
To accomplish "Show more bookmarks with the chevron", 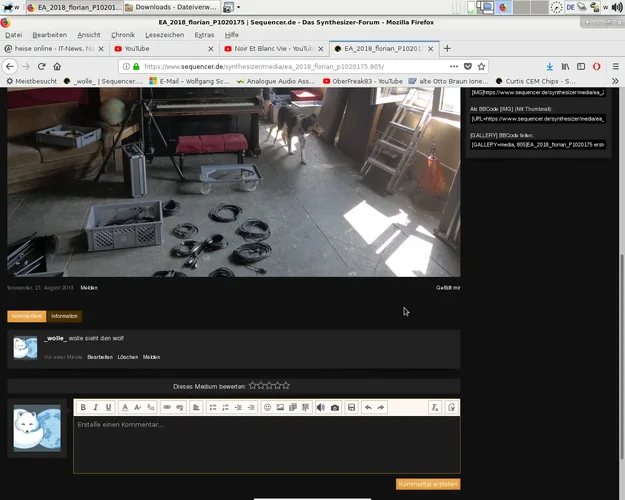I will tap(615, 81).
